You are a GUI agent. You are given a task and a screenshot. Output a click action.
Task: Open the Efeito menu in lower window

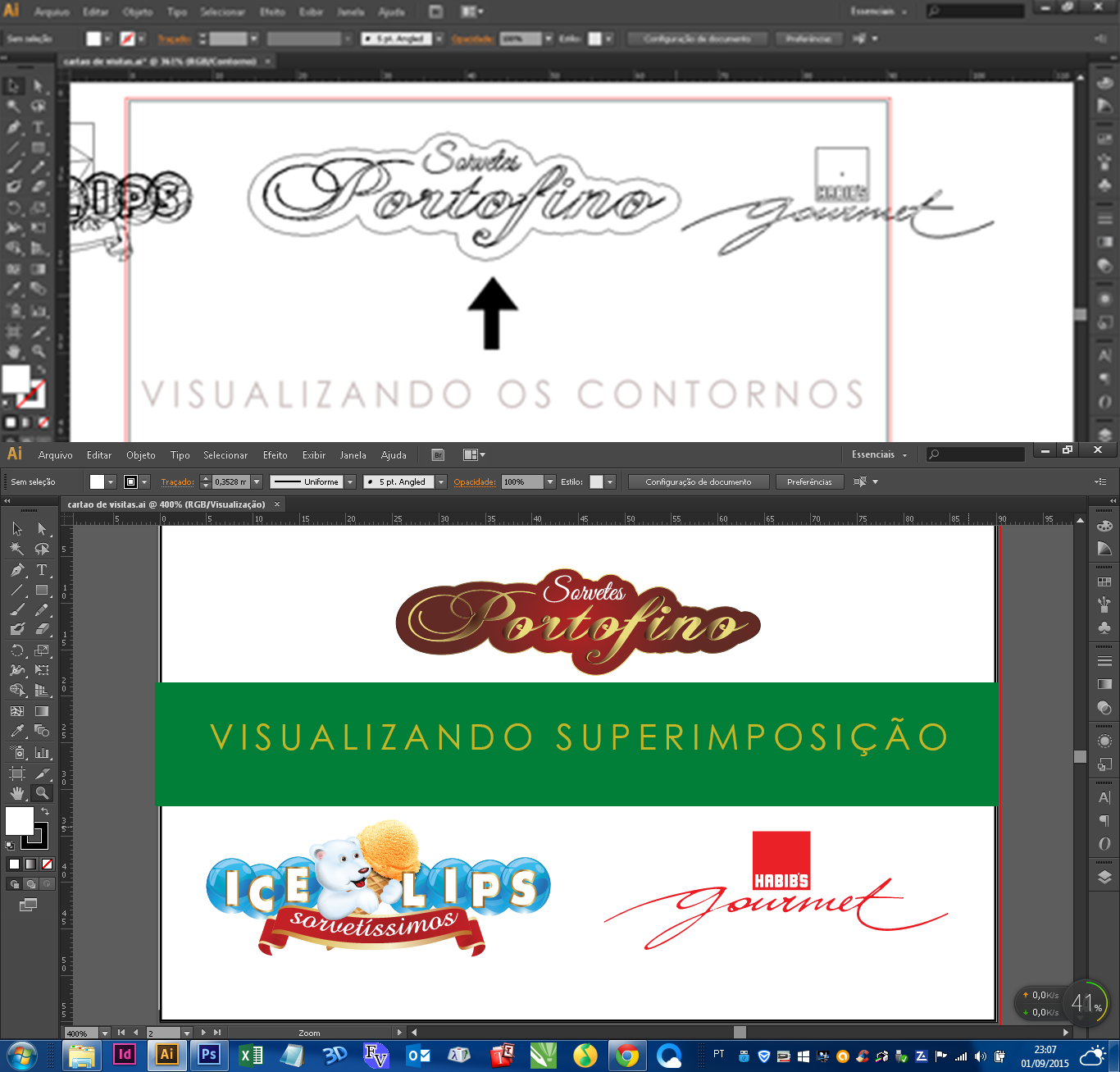click(275, 455)
